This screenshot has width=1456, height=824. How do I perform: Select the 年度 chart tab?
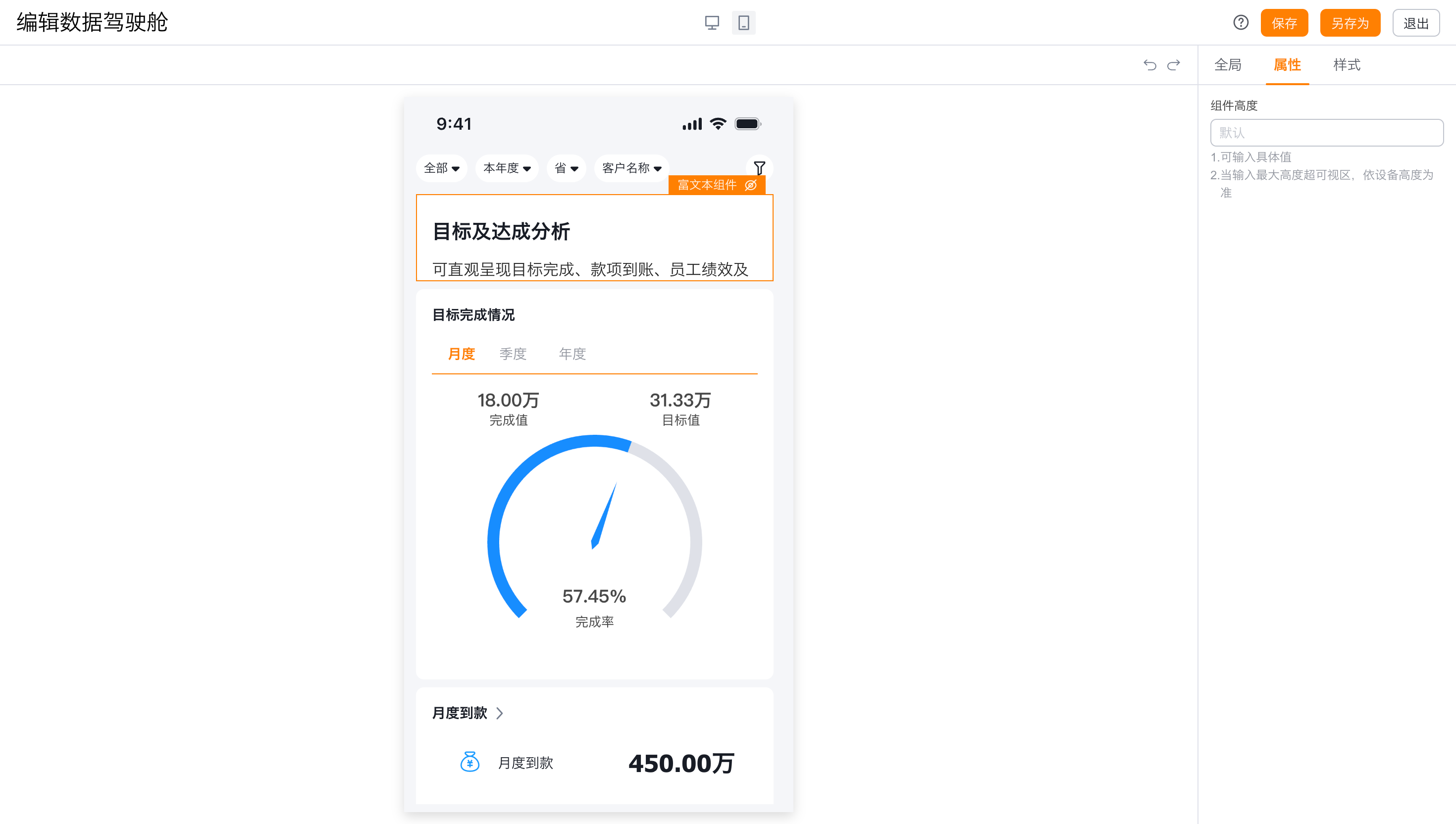point(572,354)
